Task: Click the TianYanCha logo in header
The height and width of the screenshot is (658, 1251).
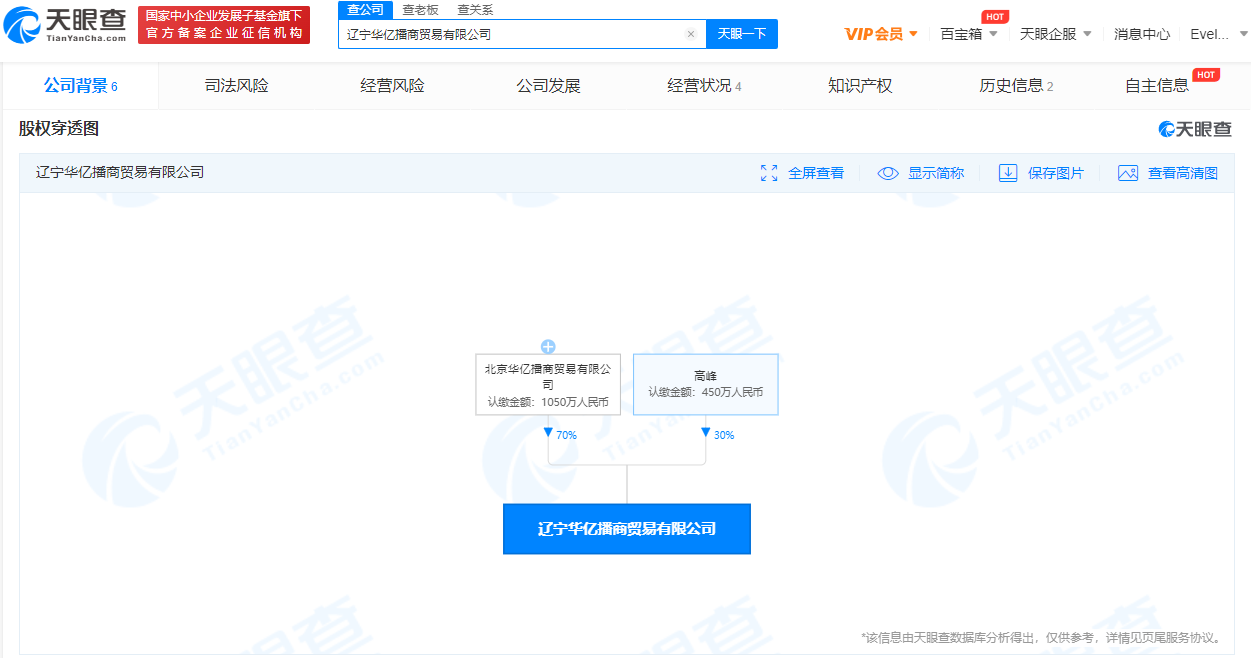Action: click(x=66, y=24)
